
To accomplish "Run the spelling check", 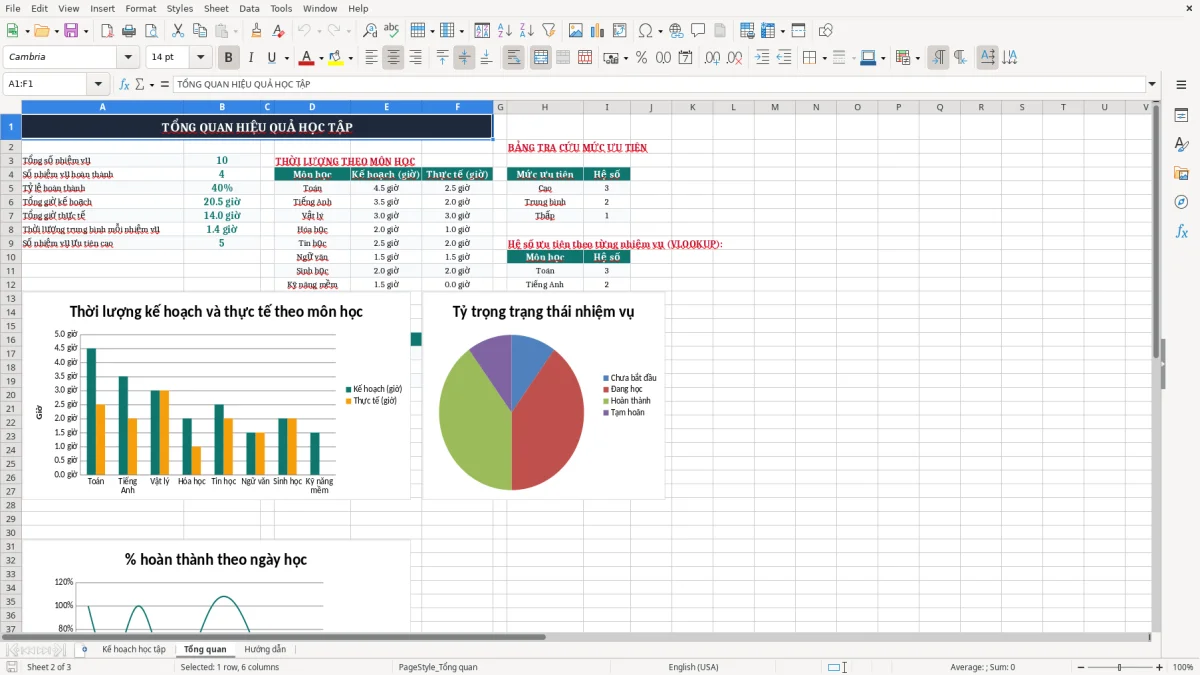I will [392, 31].
